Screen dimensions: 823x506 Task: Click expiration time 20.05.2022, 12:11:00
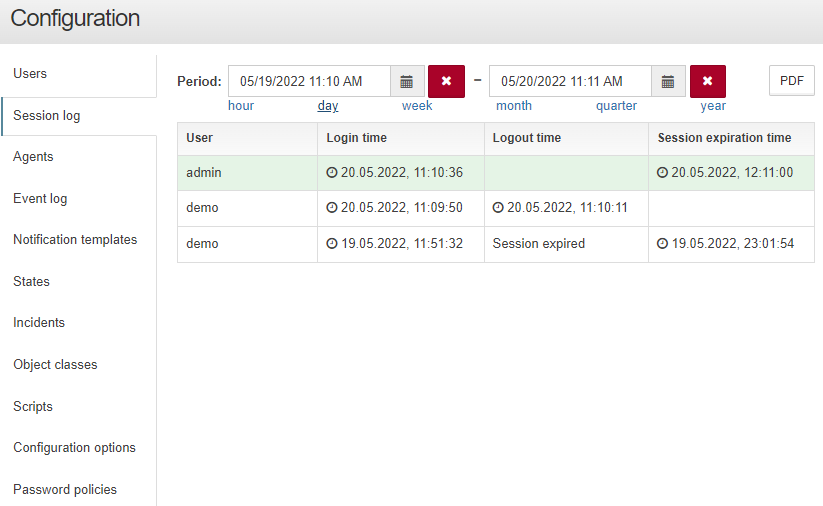(x=732, y=173)
